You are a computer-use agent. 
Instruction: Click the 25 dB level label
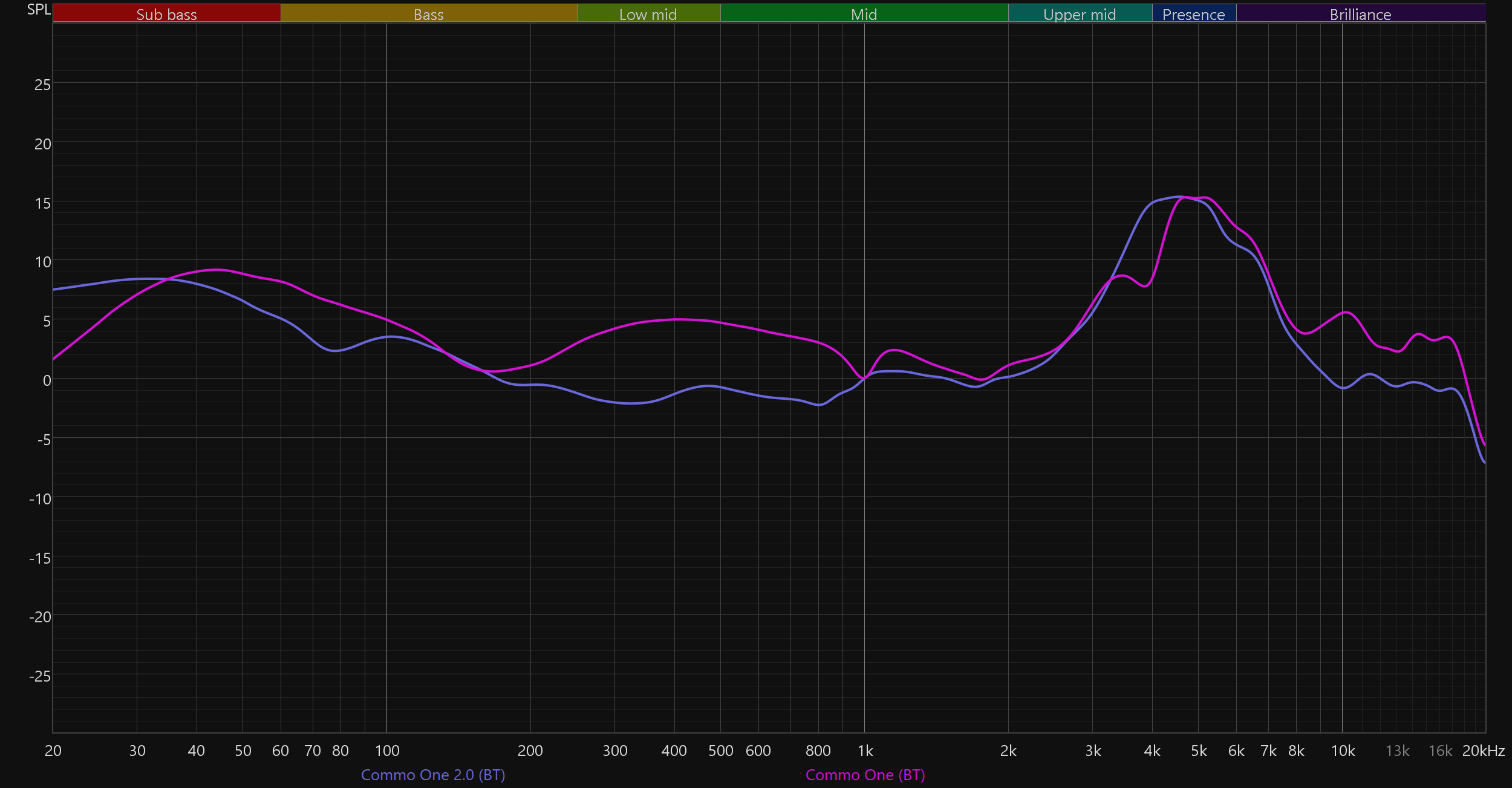(x=42, y=85)
